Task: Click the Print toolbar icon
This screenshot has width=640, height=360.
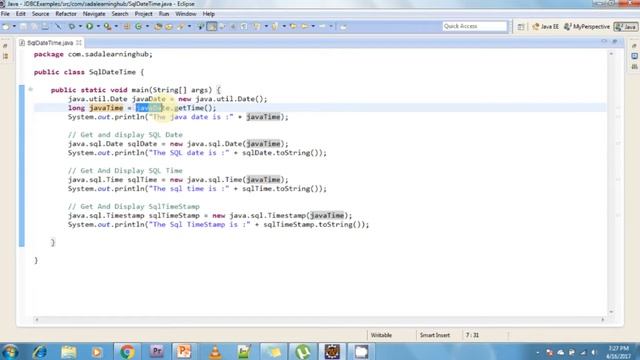Action: (x=45, y=27)
